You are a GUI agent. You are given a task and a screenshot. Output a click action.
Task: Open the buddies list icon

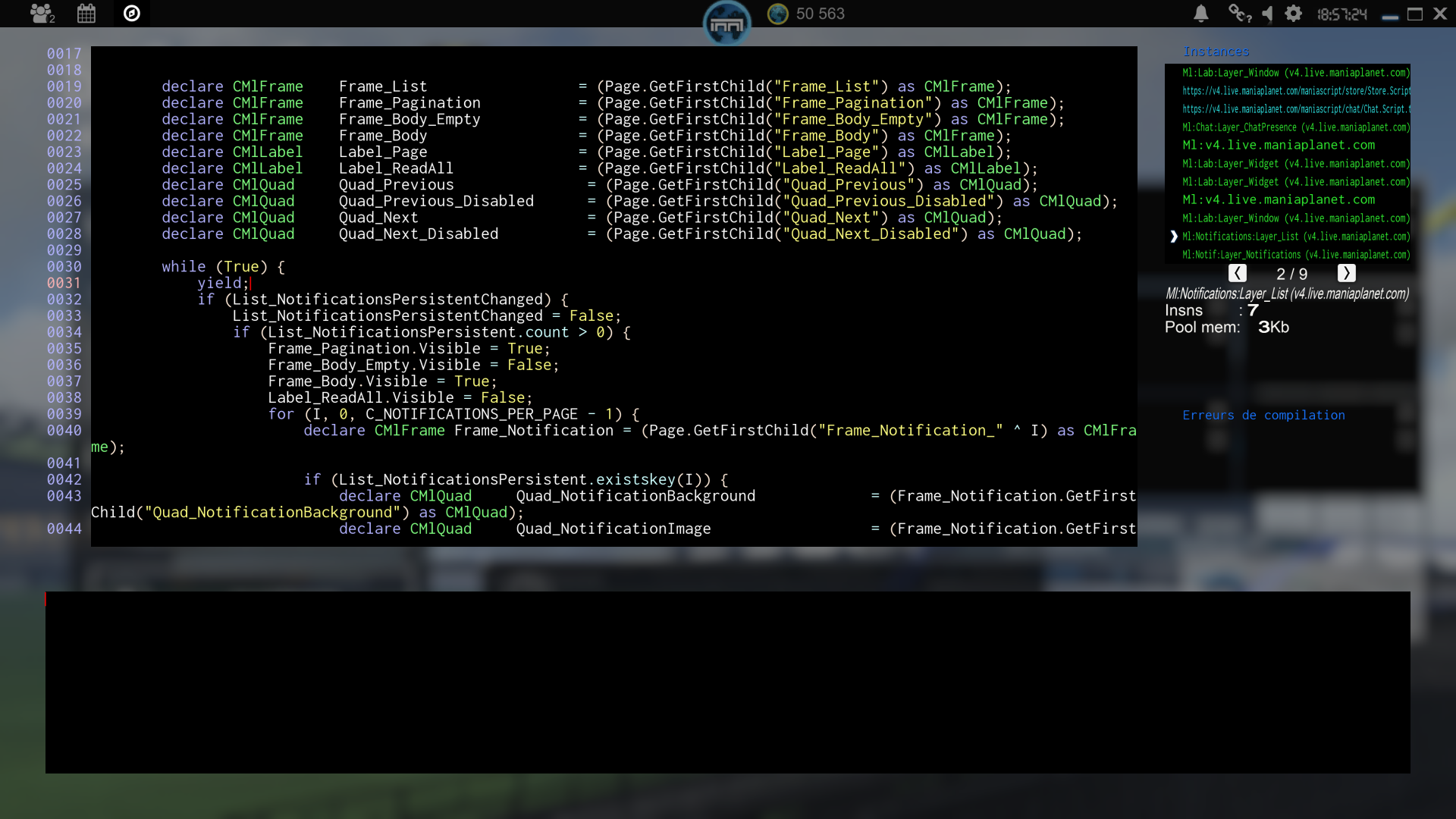click(42, 13)
